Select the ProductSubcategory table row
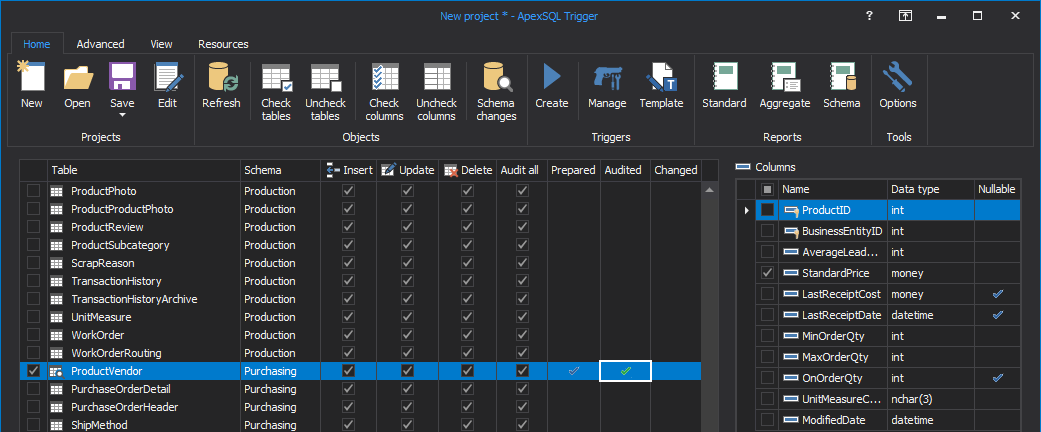The height and width of the screenshot is (432, 1041). click(x=360, y=245)
